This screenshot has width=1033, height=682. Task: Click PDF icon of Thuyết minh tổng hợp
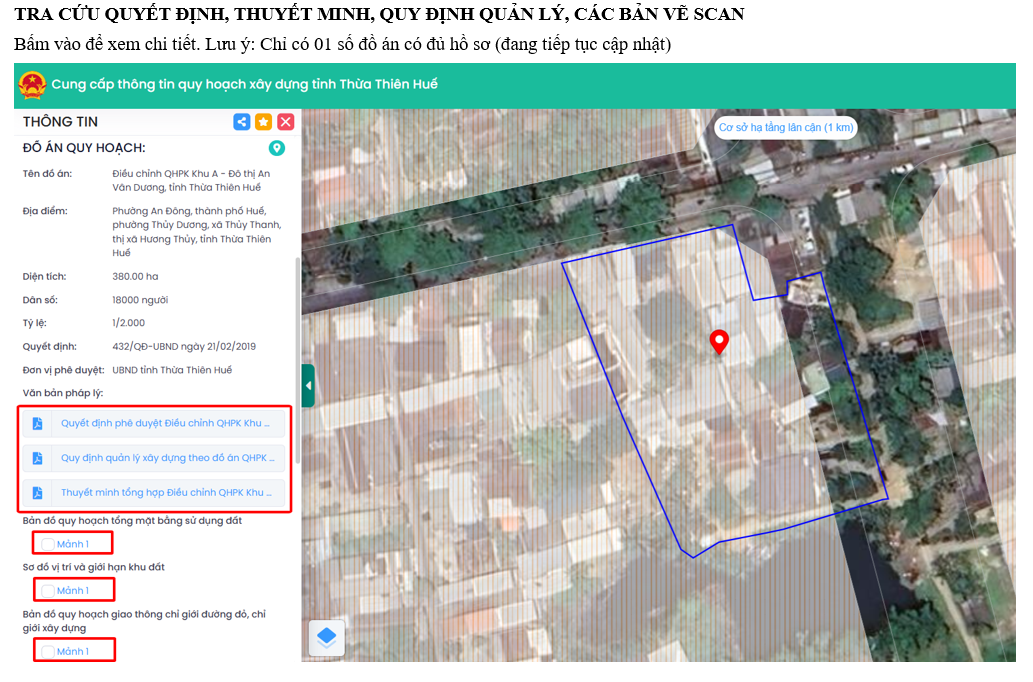tap(38, 493)
